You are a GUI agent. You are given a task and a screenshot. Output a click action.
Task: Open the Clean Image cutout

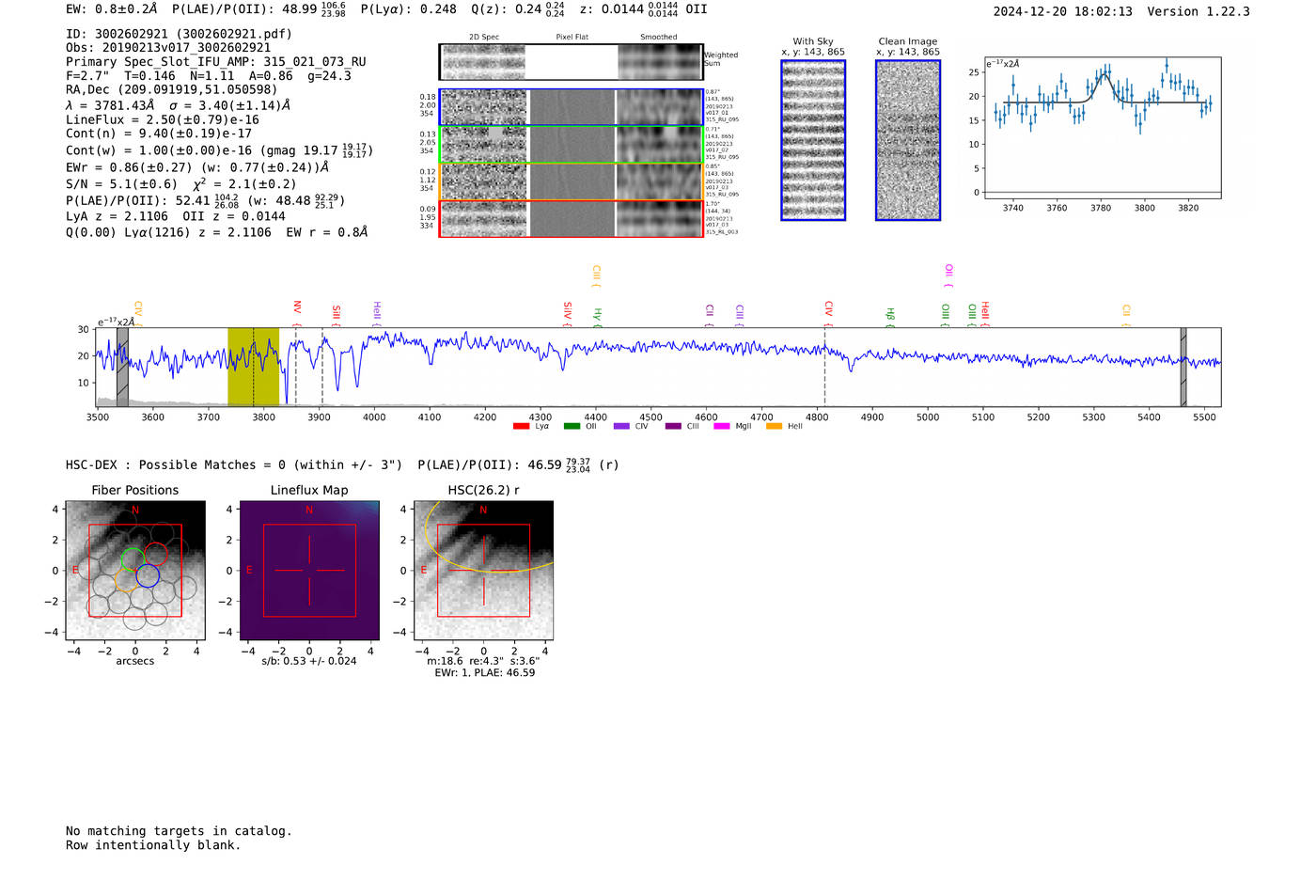coord(908,140)
